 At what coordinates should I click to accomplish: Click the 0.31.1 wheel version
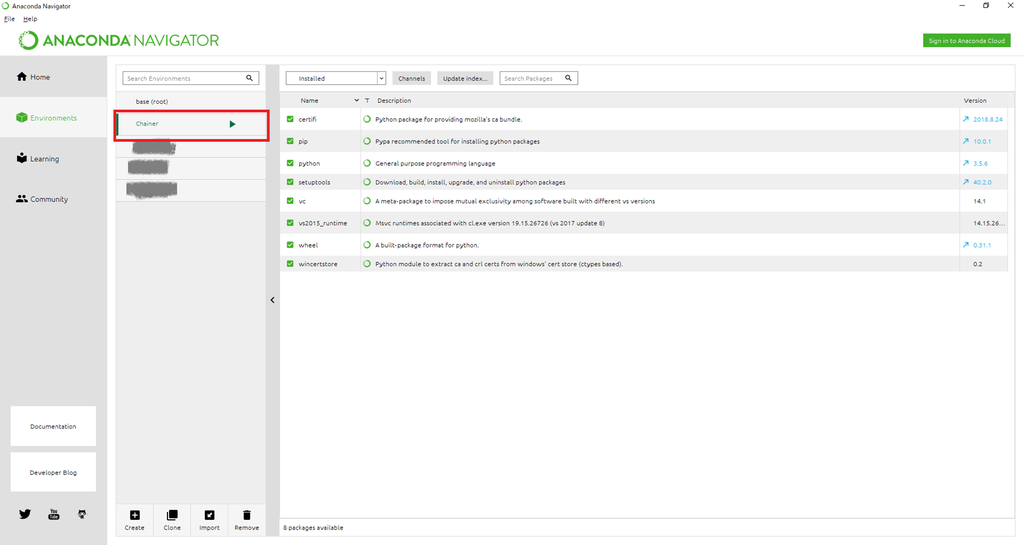click(982, 245)
